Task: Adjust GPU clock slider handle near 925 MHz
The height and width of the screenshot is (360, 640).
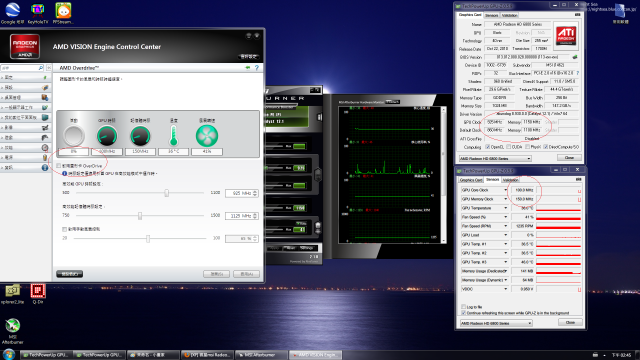Action: (x=167, y=193)
